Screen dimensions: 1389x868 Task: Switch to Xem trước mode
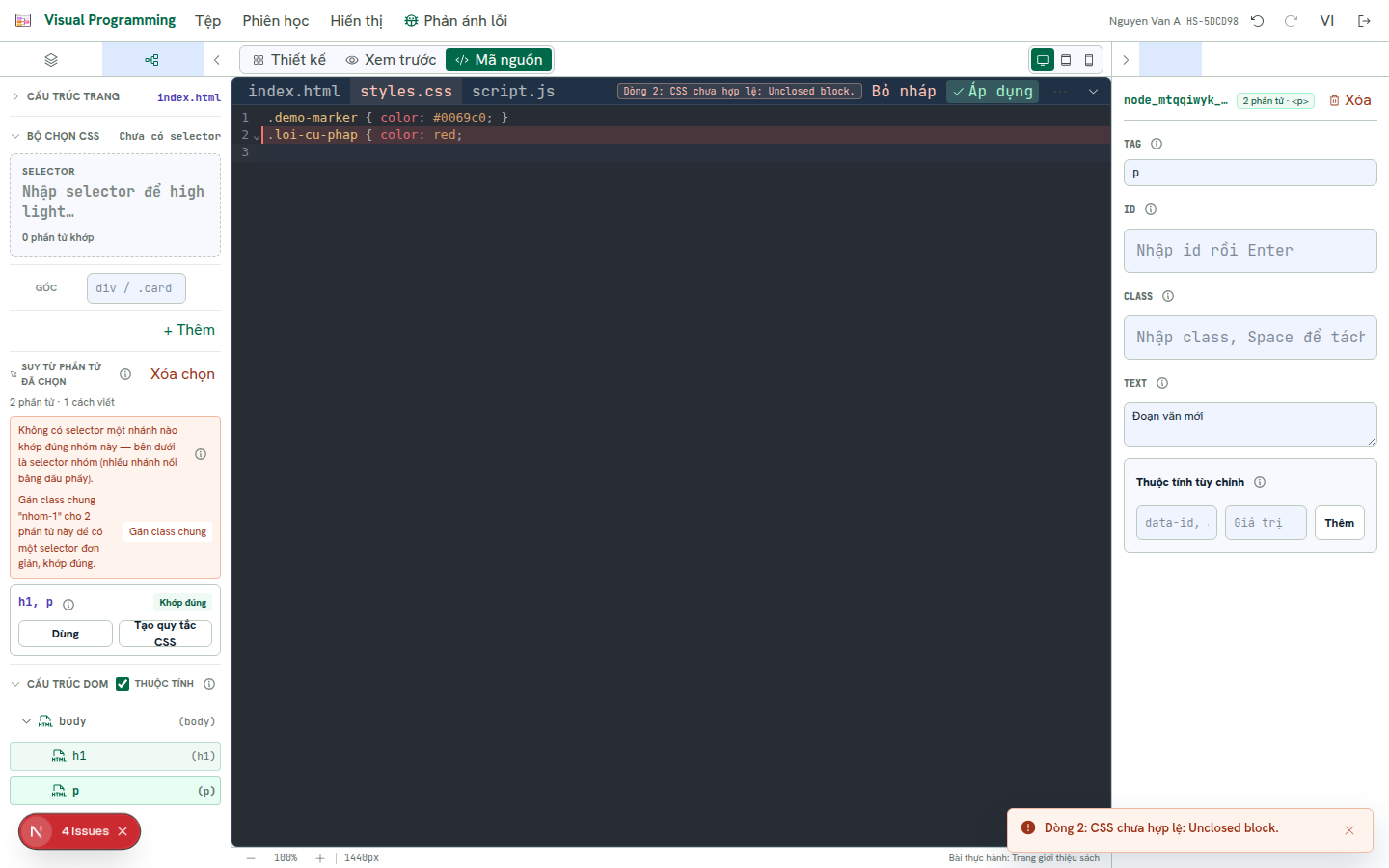[391, 60]
